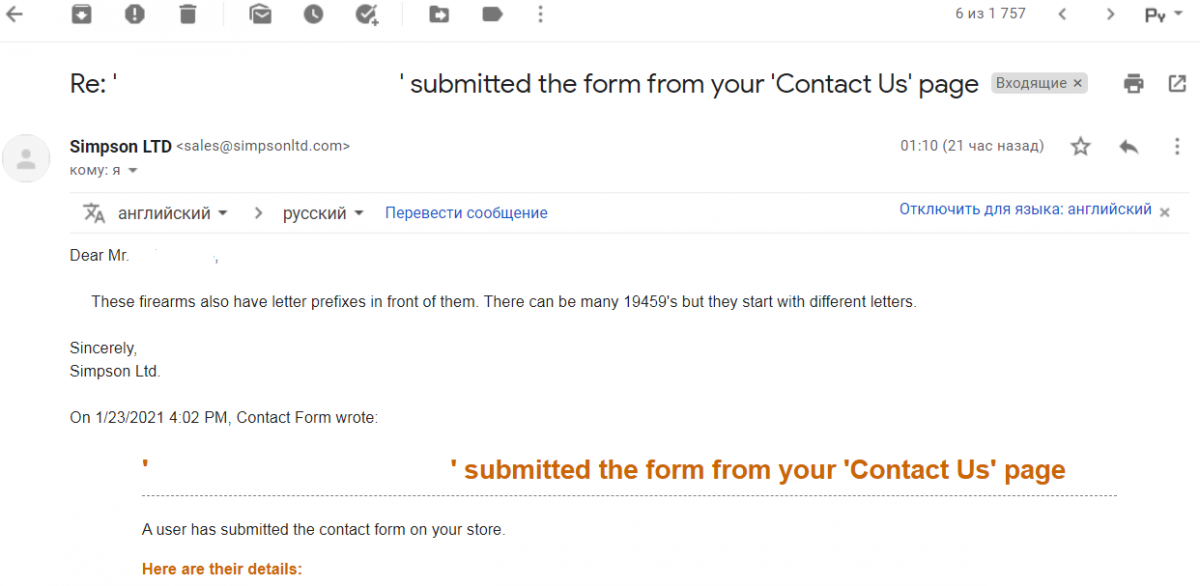This screenshot has height=586, width=1200.
Task: Add the email to tasks
Action: 367,14
